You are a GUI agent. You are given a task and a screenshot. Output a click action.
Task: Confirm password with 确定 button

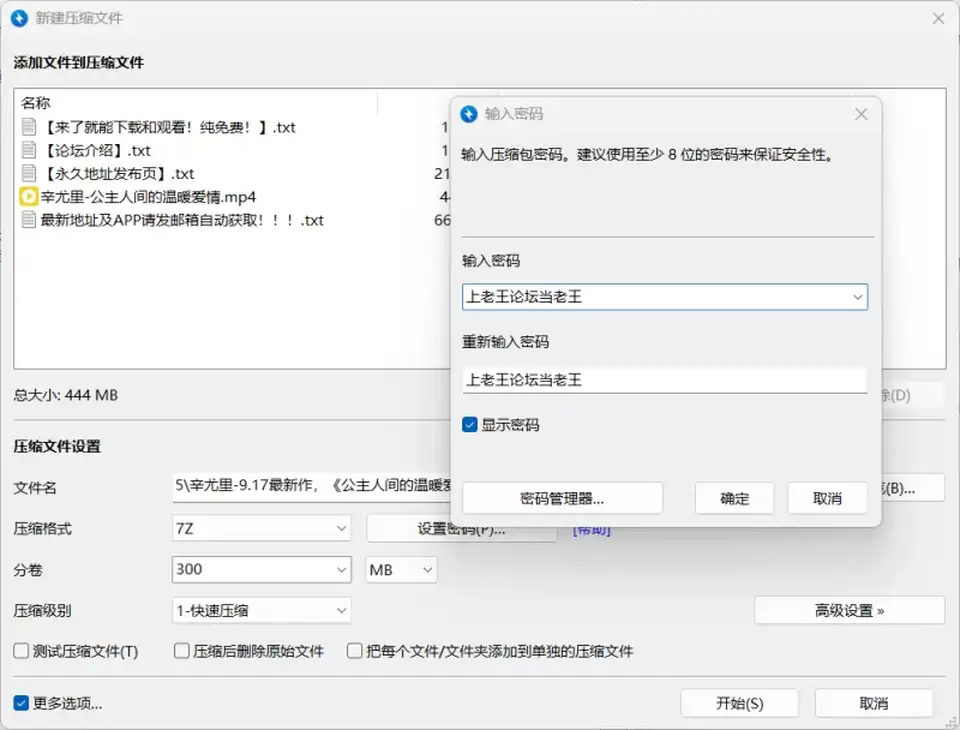pos(734,499)
